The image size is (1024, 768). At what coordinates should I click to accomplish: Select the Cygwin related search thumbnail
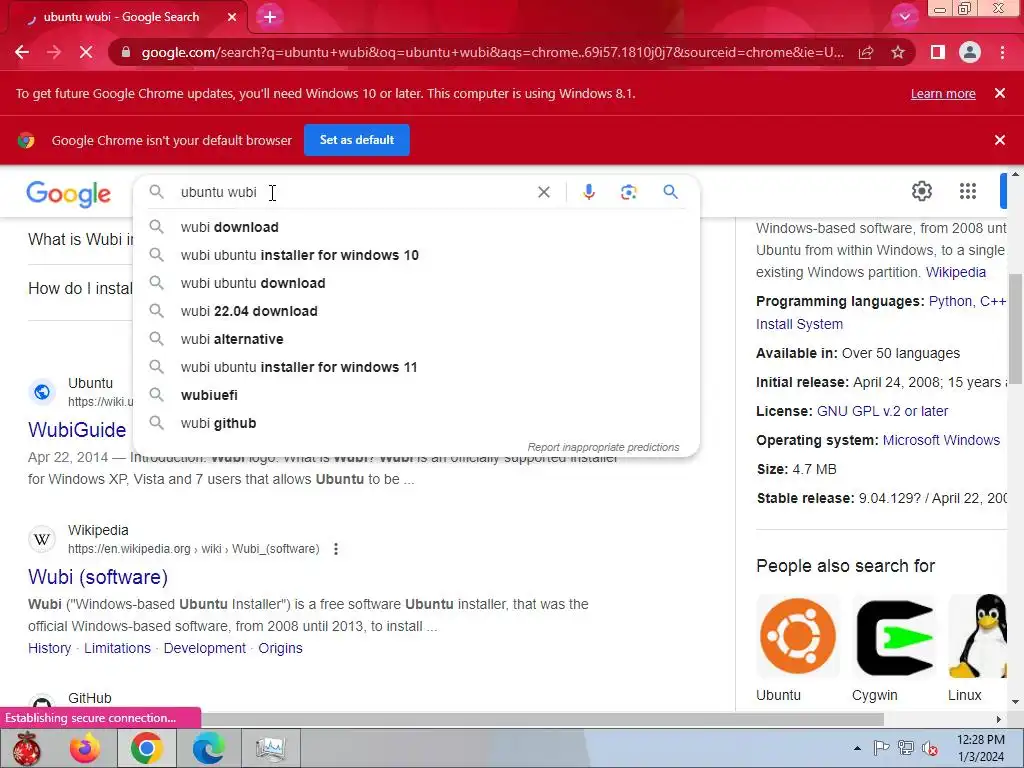pyautogui.click(x=893, y=636)
